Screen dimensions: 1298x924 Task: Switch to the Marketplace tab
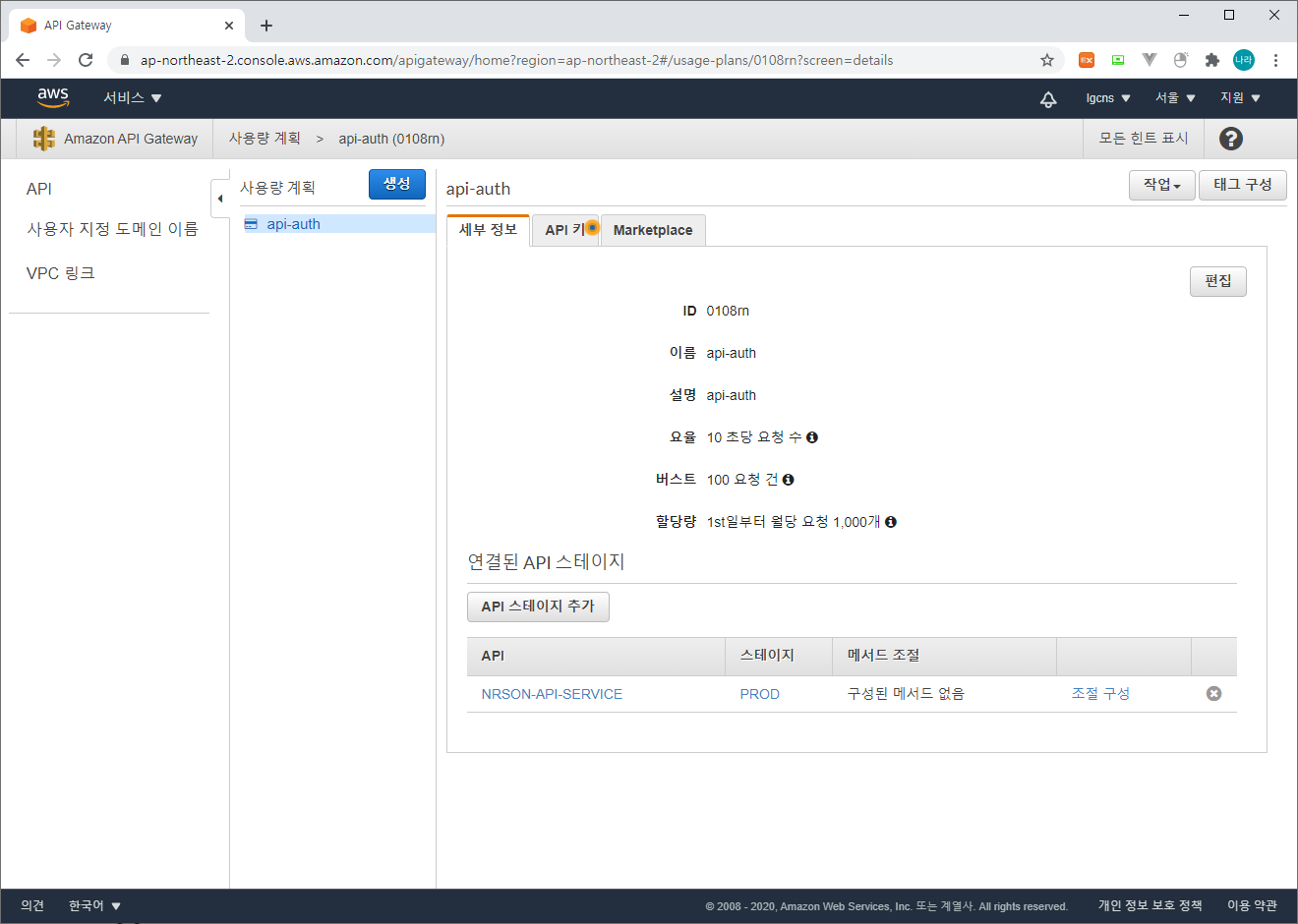click(x=653, y=230)
